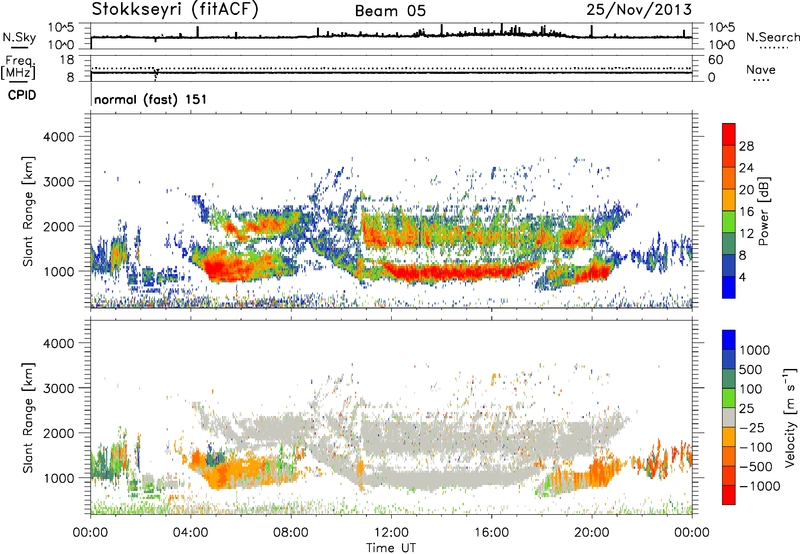Click the blue bottom segment of Power colorbar
Screen dimensions: 800x554
pos(729,287)
